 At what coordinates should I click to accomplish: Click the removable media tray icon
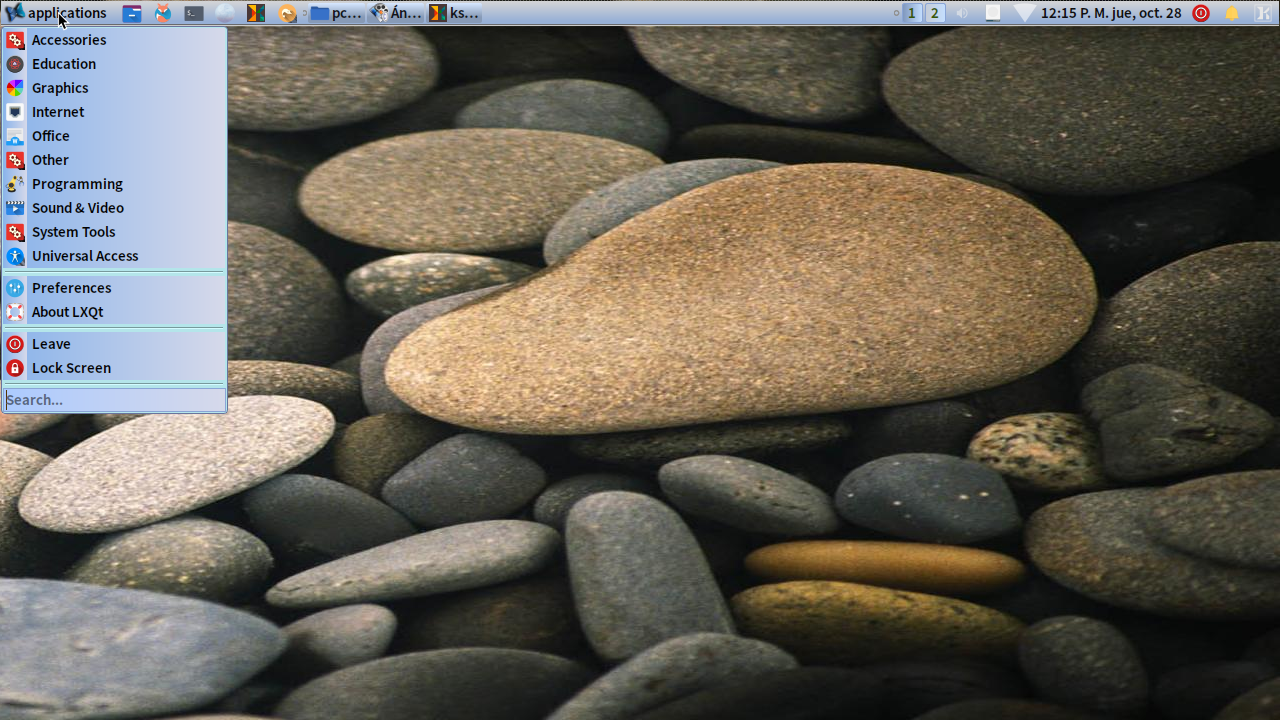993,13
